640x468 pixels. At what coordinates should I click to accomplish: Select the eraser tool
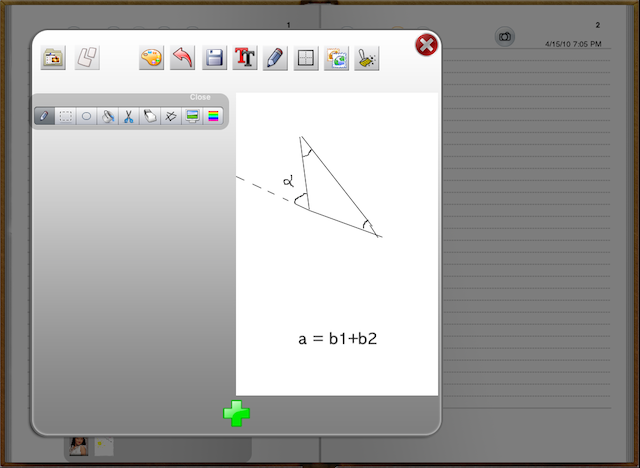pos(149,116)
